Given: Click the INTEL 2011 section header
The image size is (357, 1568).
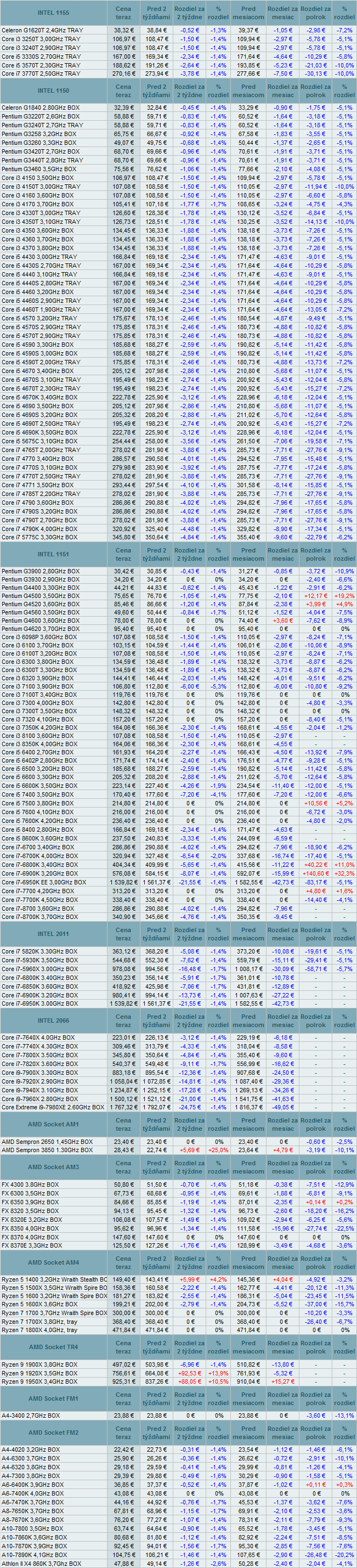Looking at the screenshot, I should click(54, 934).
